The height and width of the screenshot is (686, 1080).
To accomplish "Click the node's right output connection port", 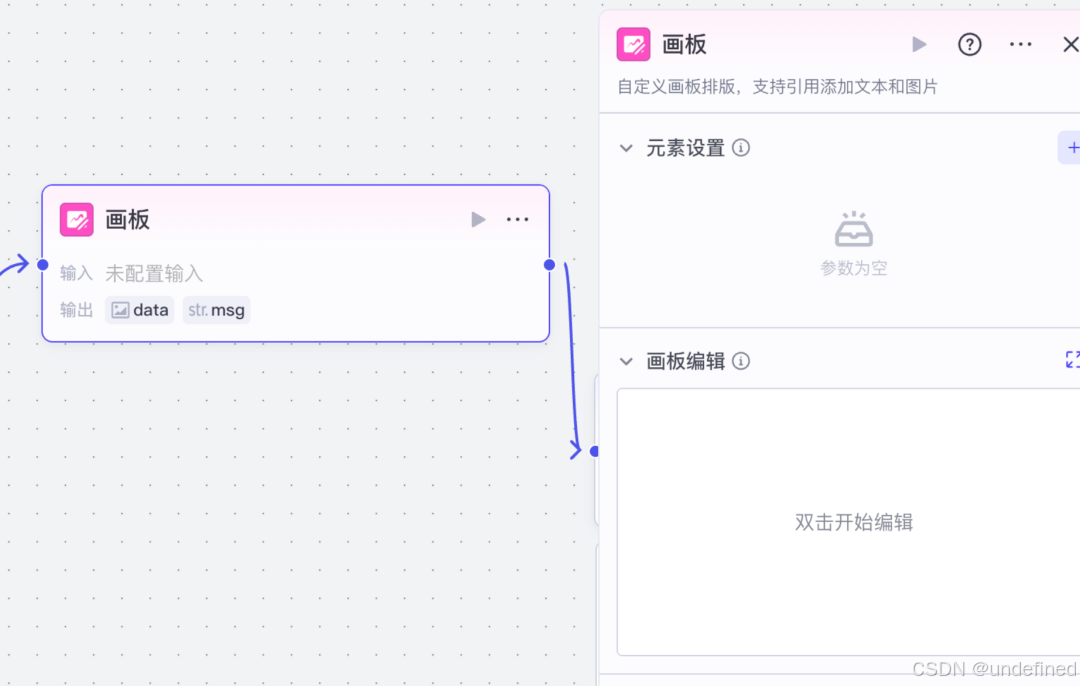I will (549, 264).
